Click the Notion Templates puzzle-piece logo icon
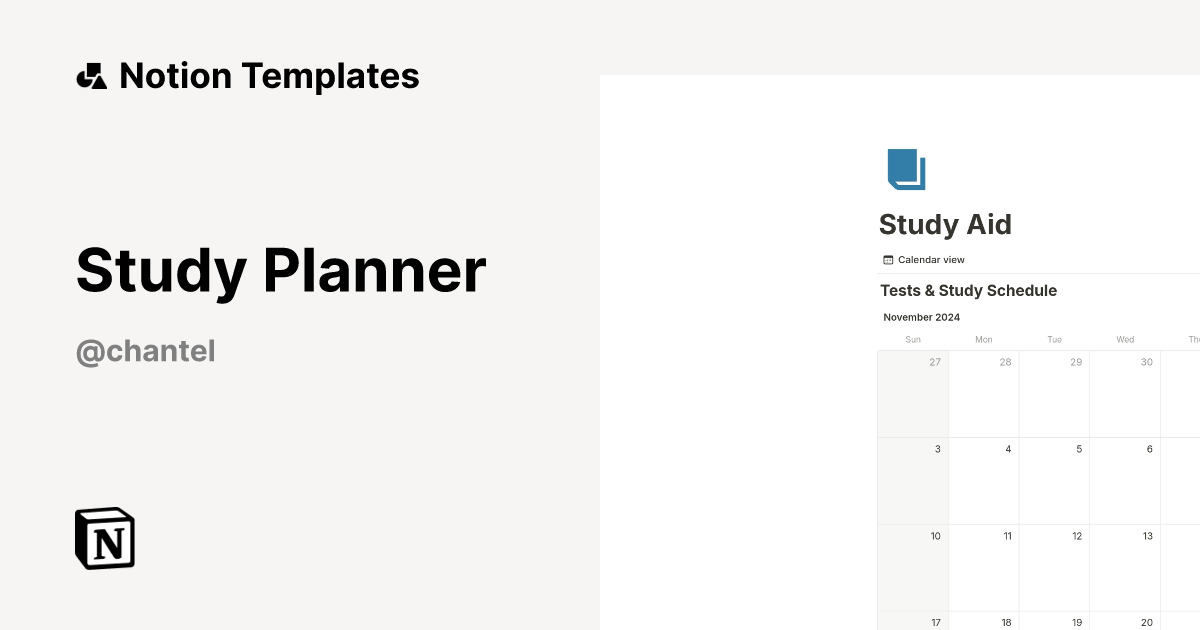1200x630 pixels. click(91, 75)
